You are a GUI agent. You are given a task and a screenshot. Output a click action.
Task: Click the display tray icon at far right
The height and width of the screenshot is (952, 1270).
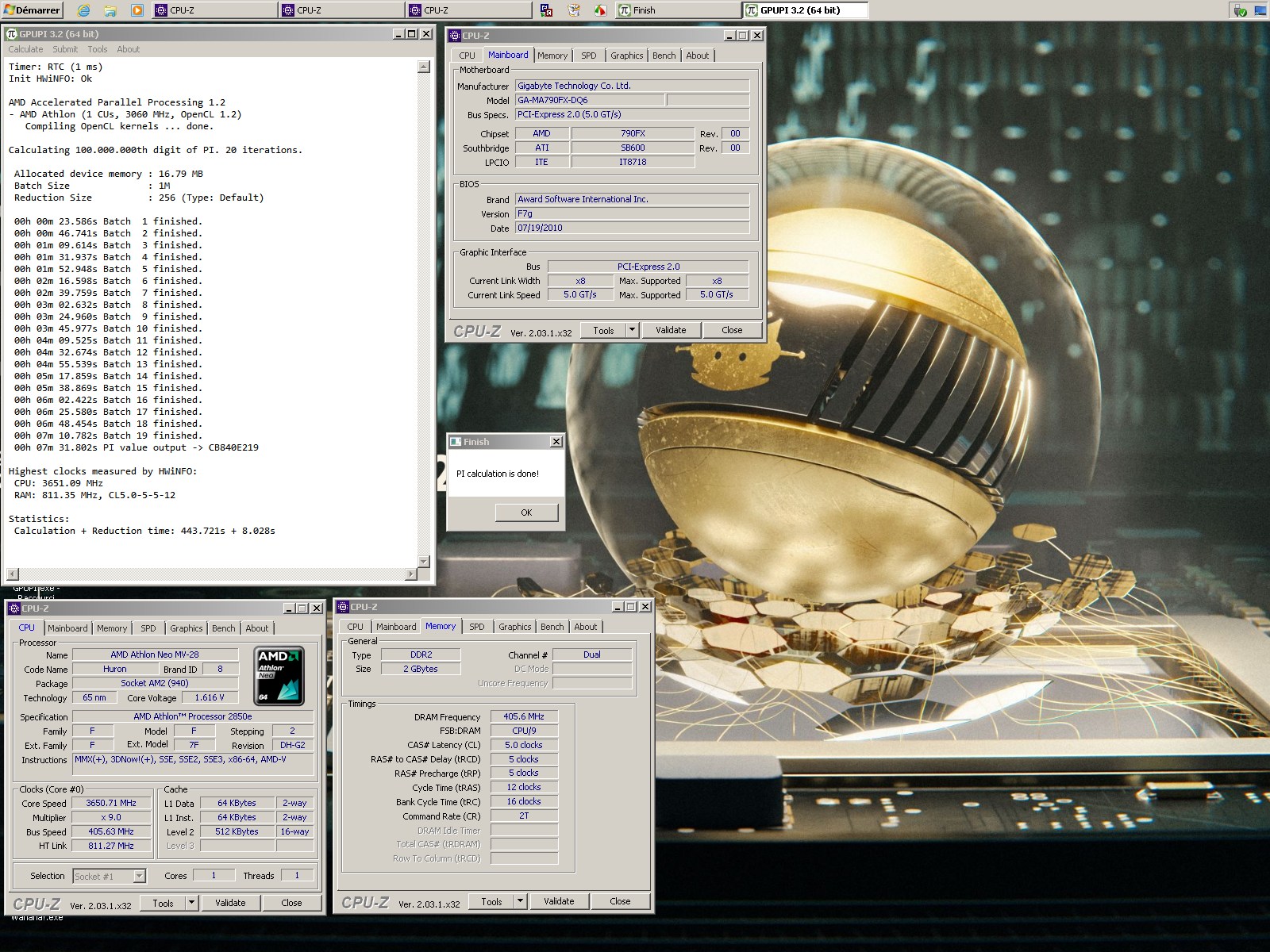pos(1260,10)
